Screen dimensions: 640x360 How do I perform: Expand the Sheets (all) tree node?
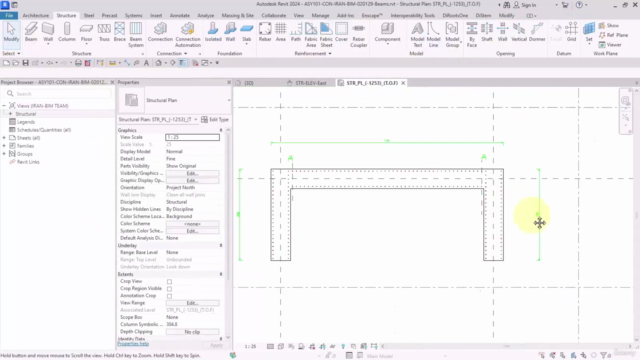pyautogui.click(x=4, y=138)
